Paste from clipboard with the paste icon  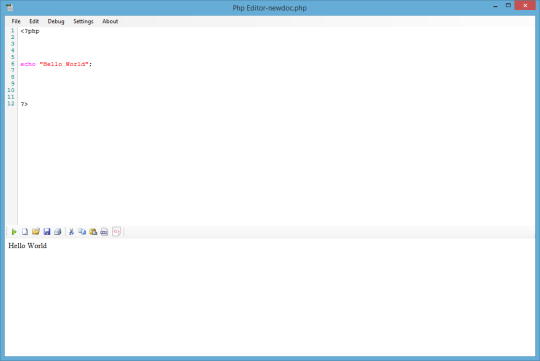93,232
